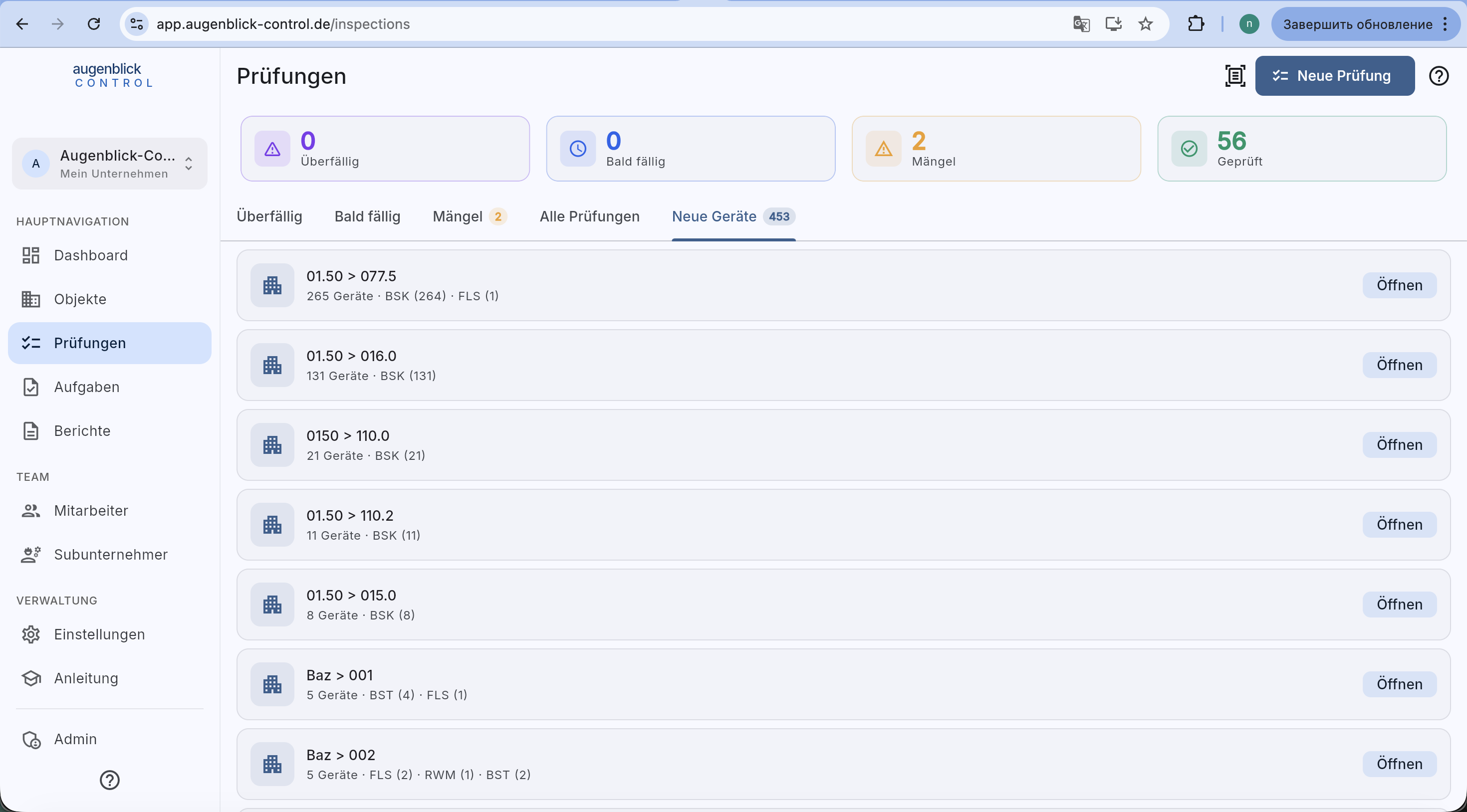
Task: Click building icon of 01.50 > 015.0
Action: click(272, 604)
